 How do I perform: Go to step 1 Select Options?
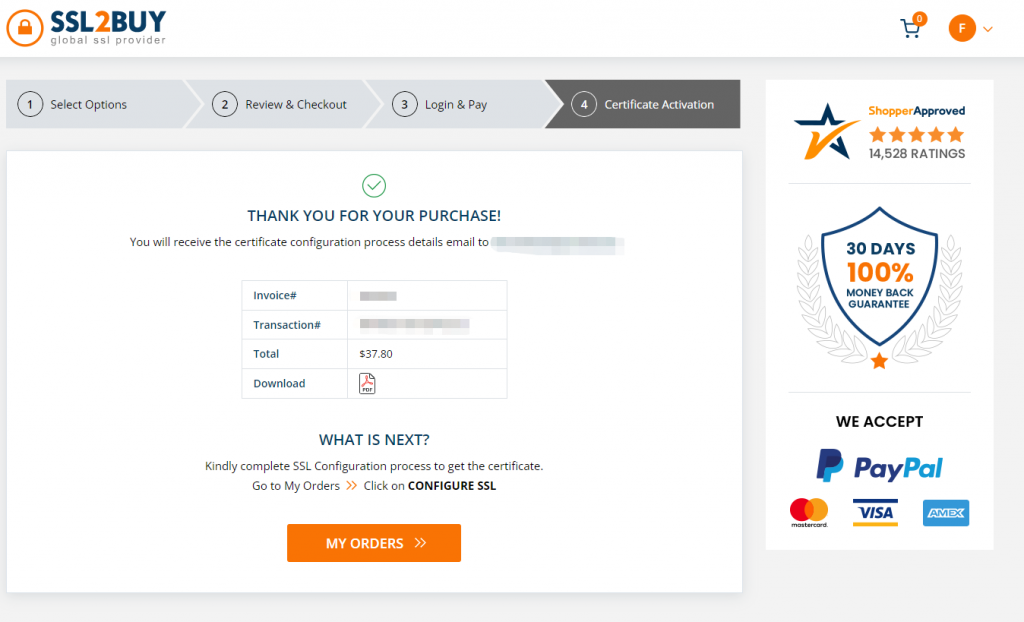(x=88, y=104)
